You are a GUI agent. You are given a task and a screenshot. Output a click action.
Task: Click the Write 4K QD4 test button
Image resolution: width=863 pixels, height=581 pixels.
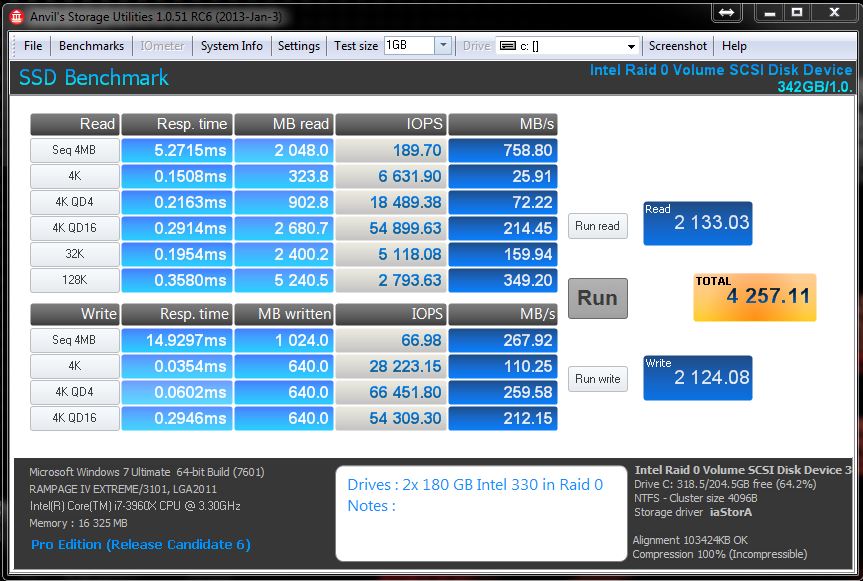[x=74, y=392]
